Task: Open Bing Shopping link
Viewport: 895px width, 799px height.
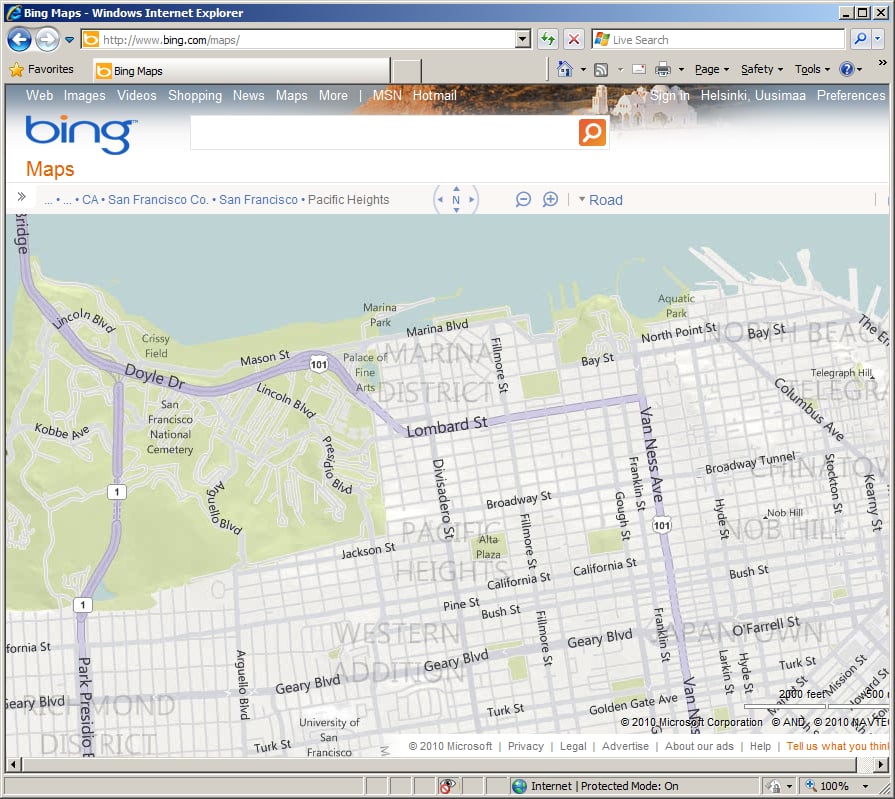Action: tap(195, 95)
